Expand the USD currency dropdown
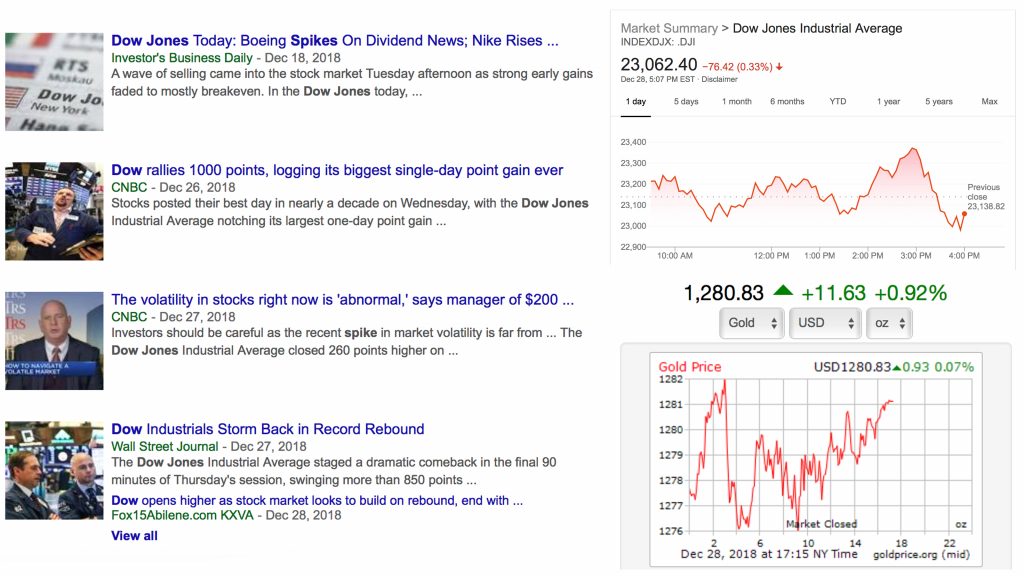The width and height of the screenshot is (1024, 576). pos(824,323)
